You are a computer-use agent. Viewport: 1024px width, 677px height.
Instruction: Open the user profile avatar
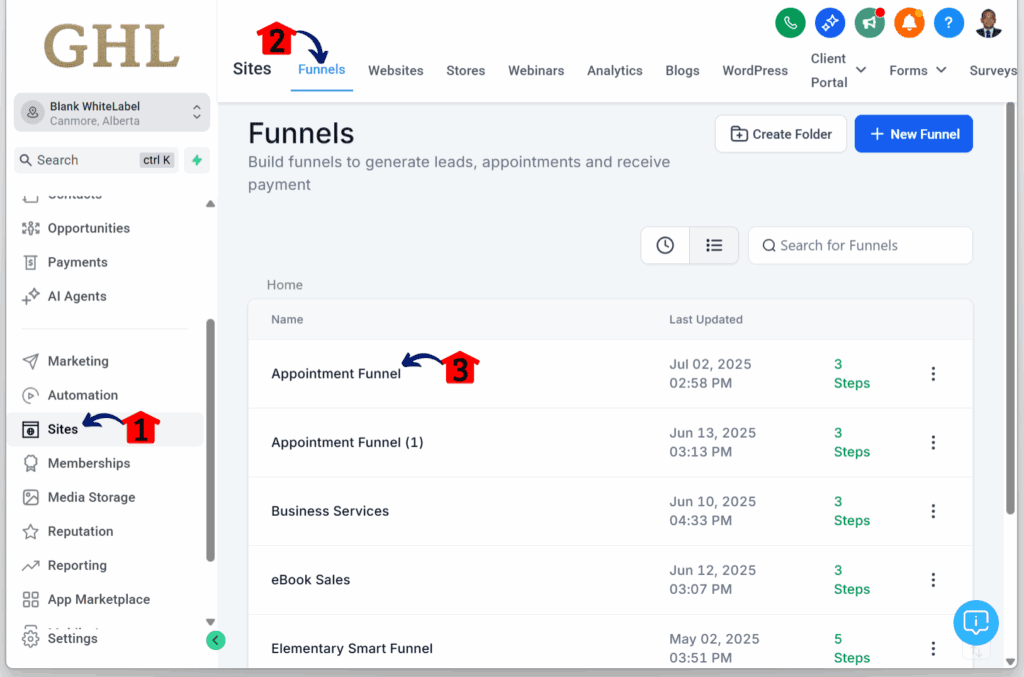coord(988,23)
